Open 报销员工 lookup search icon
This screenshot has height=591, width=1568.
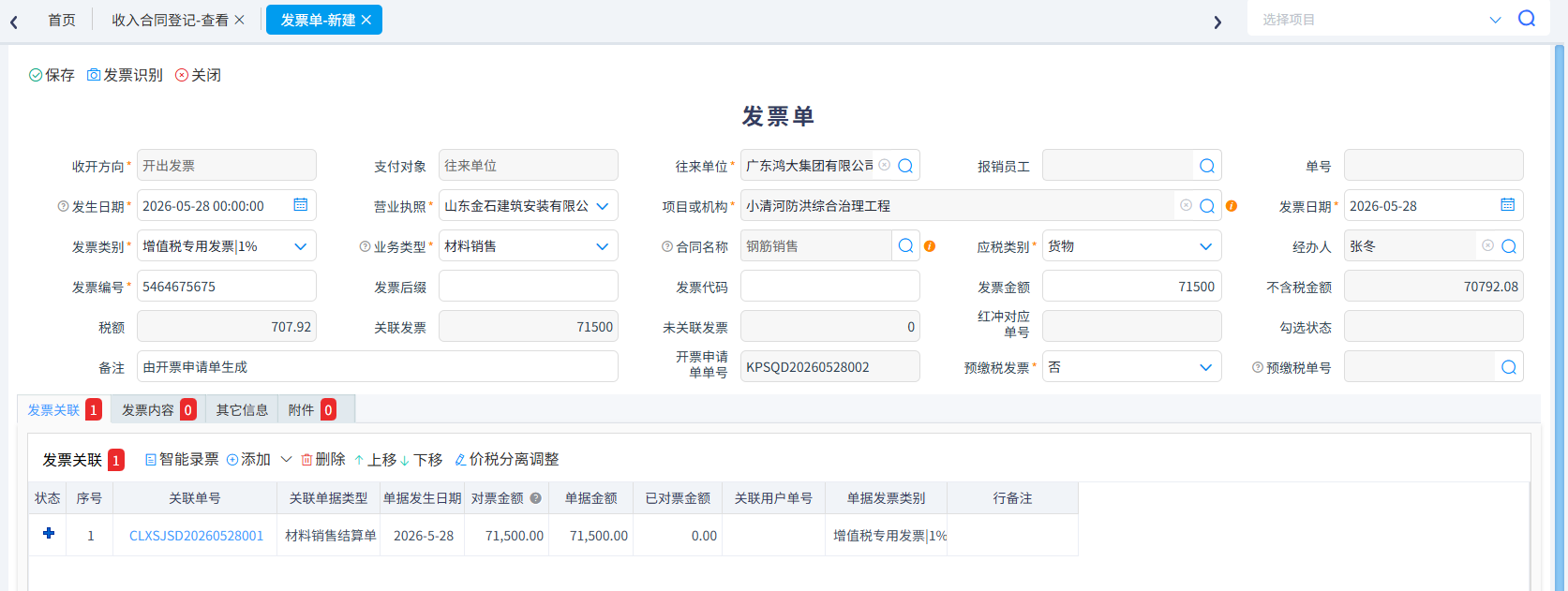[1207, 166]
